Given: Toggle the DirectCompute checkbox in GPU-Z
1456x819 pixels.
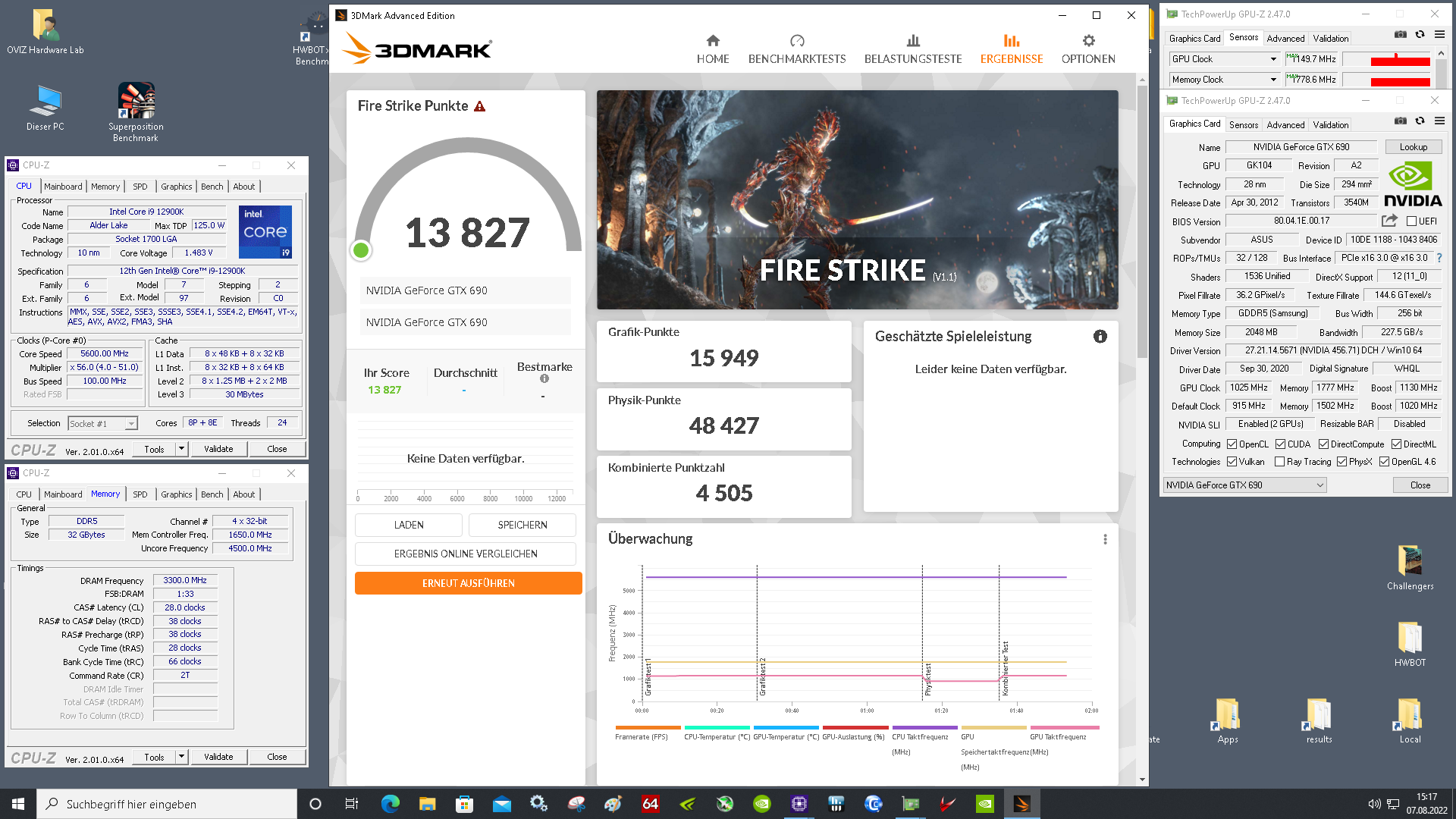Looking at the screenshot, I should point(1323,444).
